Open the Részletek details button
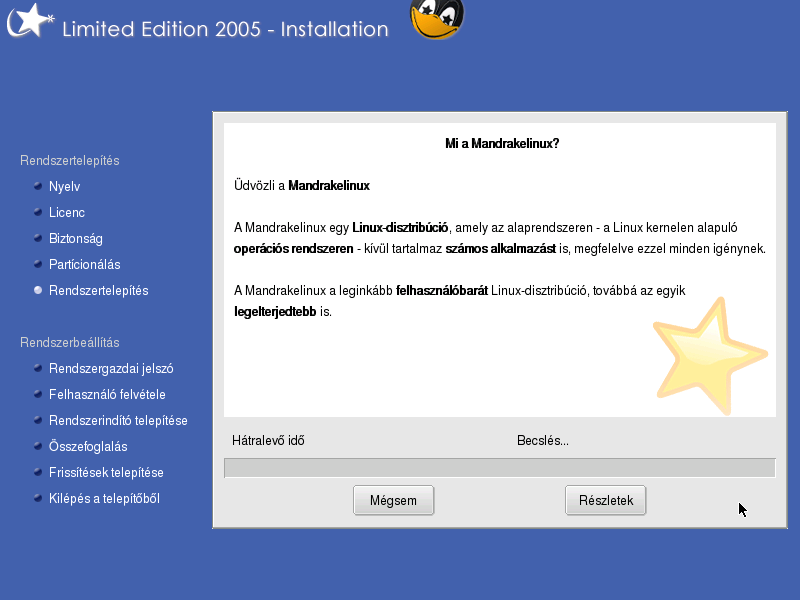The image size is (800, 600). pyautogui.click(x=606, y=500)
